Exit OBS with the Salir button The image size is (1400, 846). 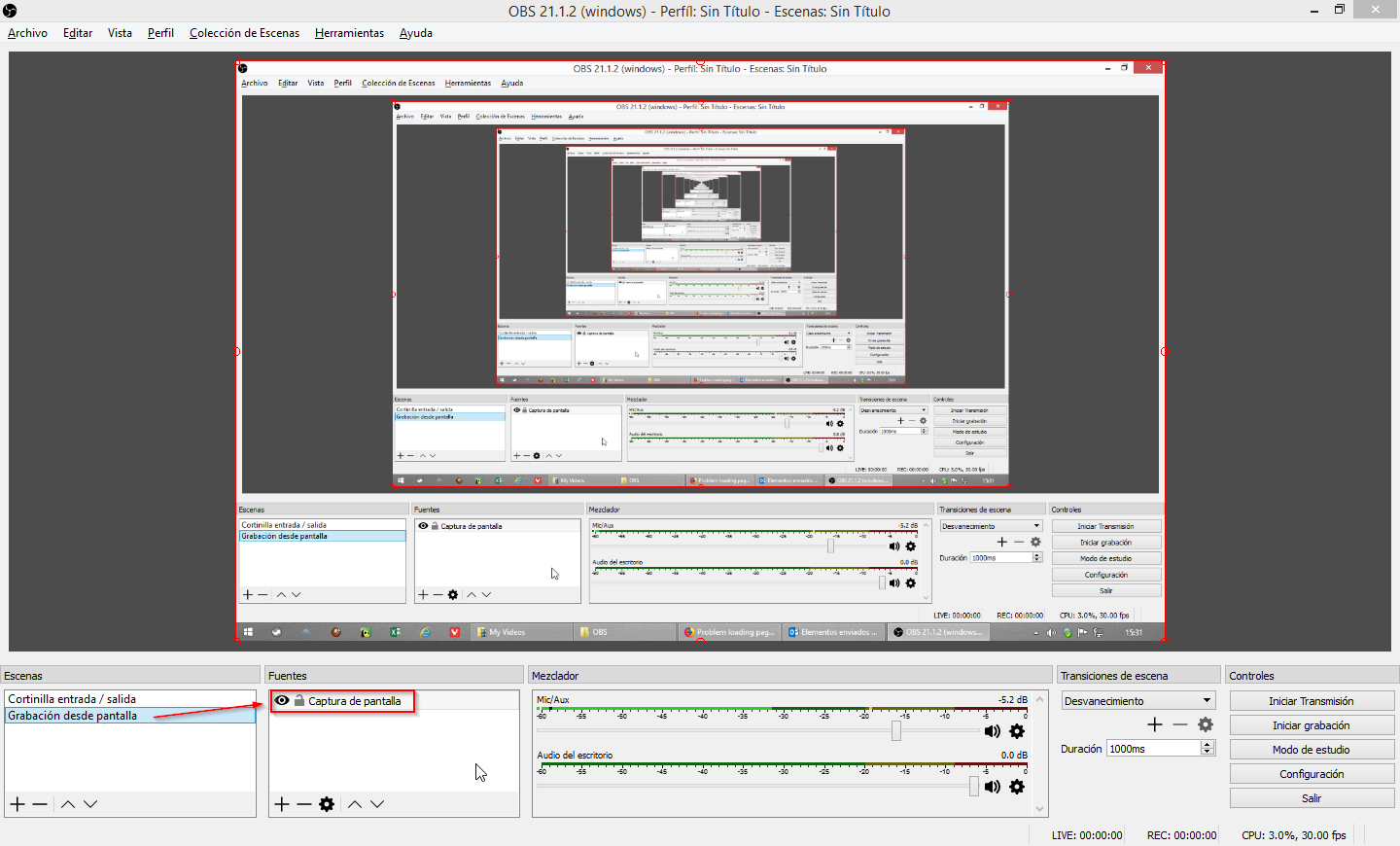pos(1312,798)
